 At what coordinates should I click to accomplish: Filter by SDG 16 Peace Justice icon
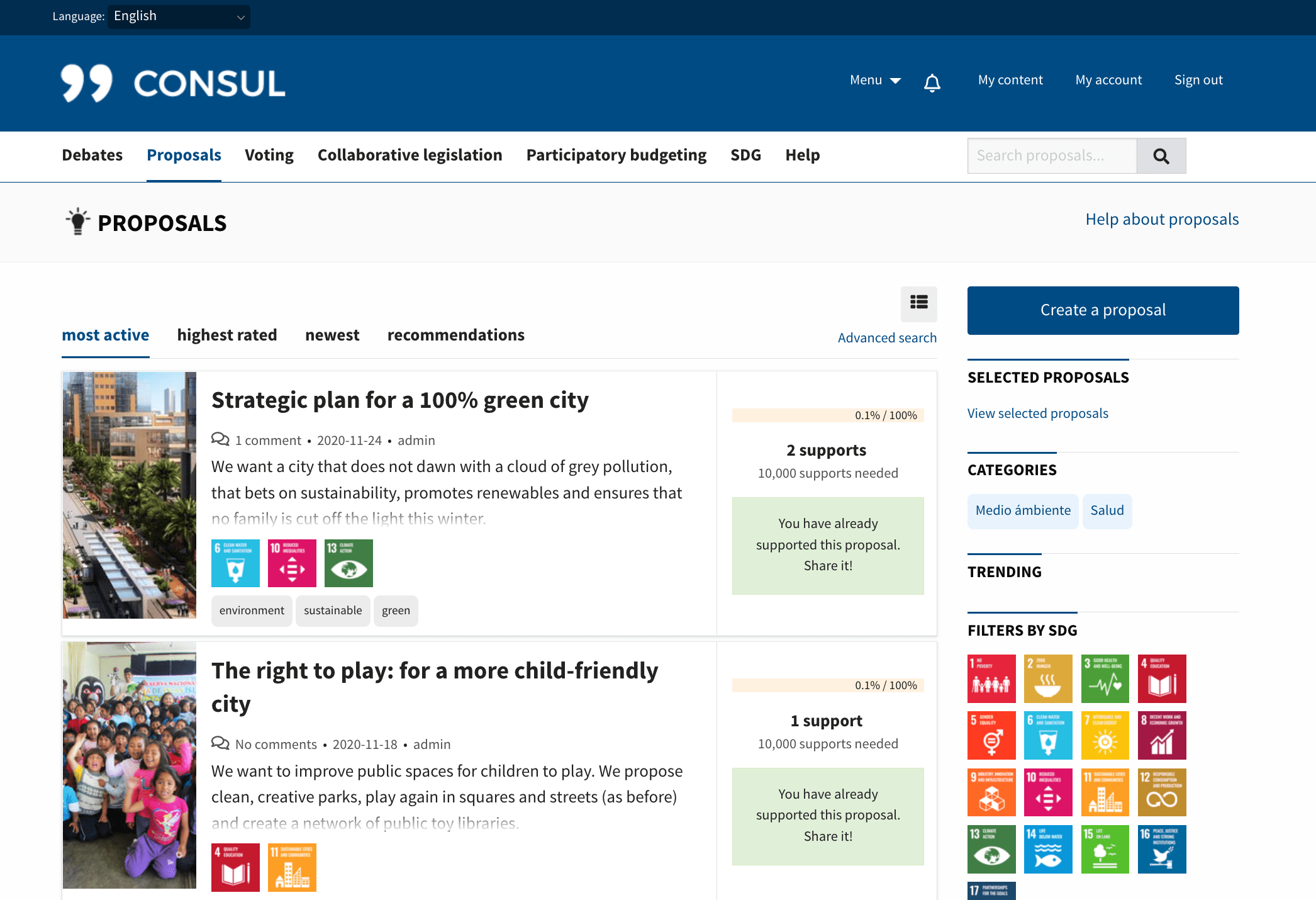1162,849
